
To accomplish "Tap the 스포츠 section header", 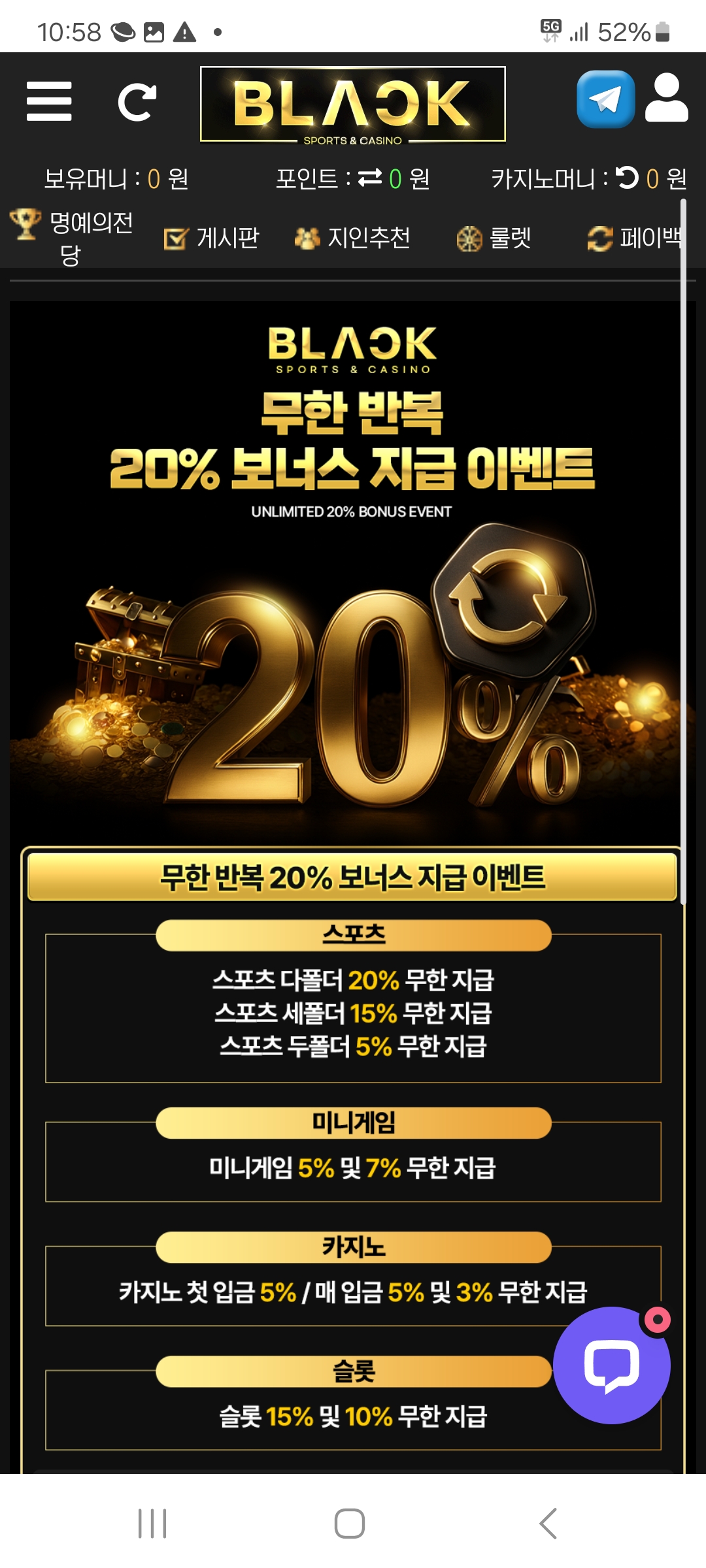I will click(354, 935).
